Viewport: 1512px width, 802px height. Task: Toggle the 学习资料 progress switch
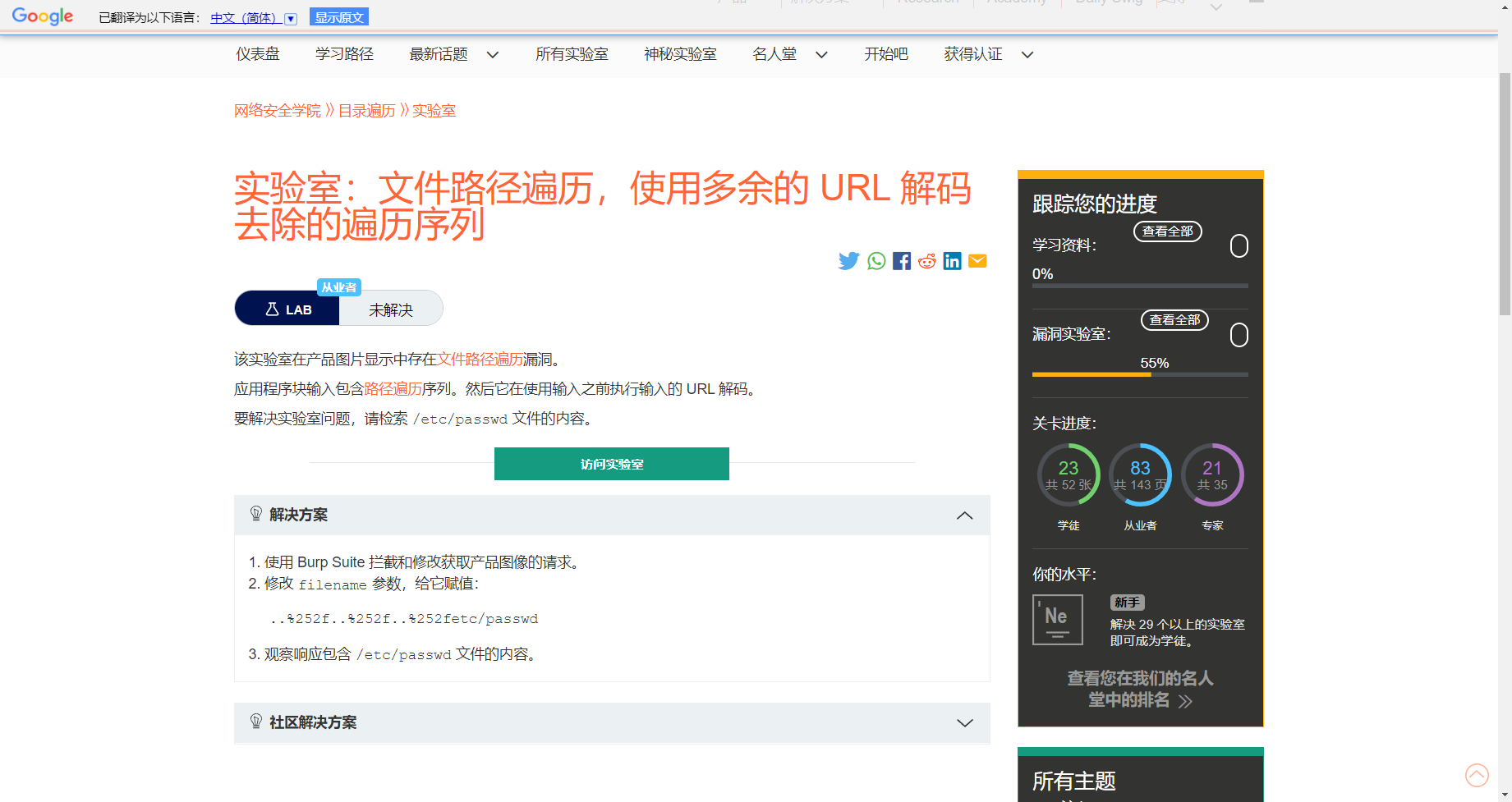(1239, 246)
